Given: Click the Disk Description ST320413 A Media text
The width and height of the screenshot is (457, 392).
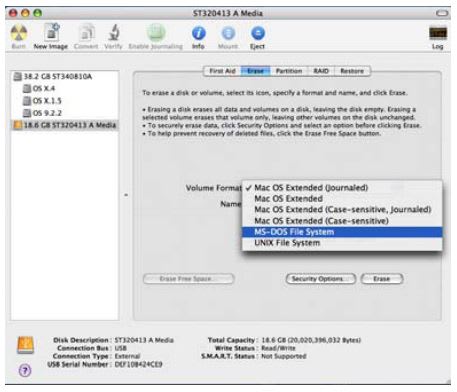Looking at the screenshot, I should pos(144,340).
